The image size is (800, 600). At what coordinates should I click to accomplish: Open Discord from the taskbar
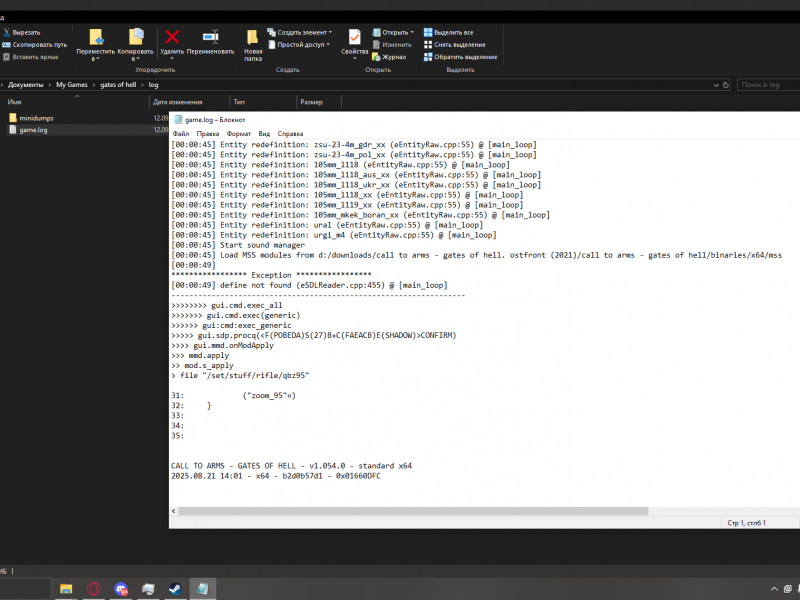pos(121,589)
